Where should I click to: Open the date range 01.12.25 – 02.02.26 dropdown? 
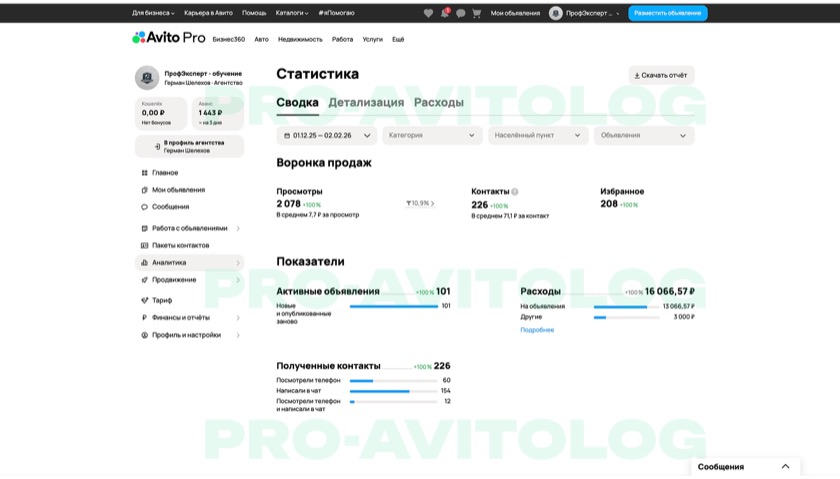click(x=327, y=136)
